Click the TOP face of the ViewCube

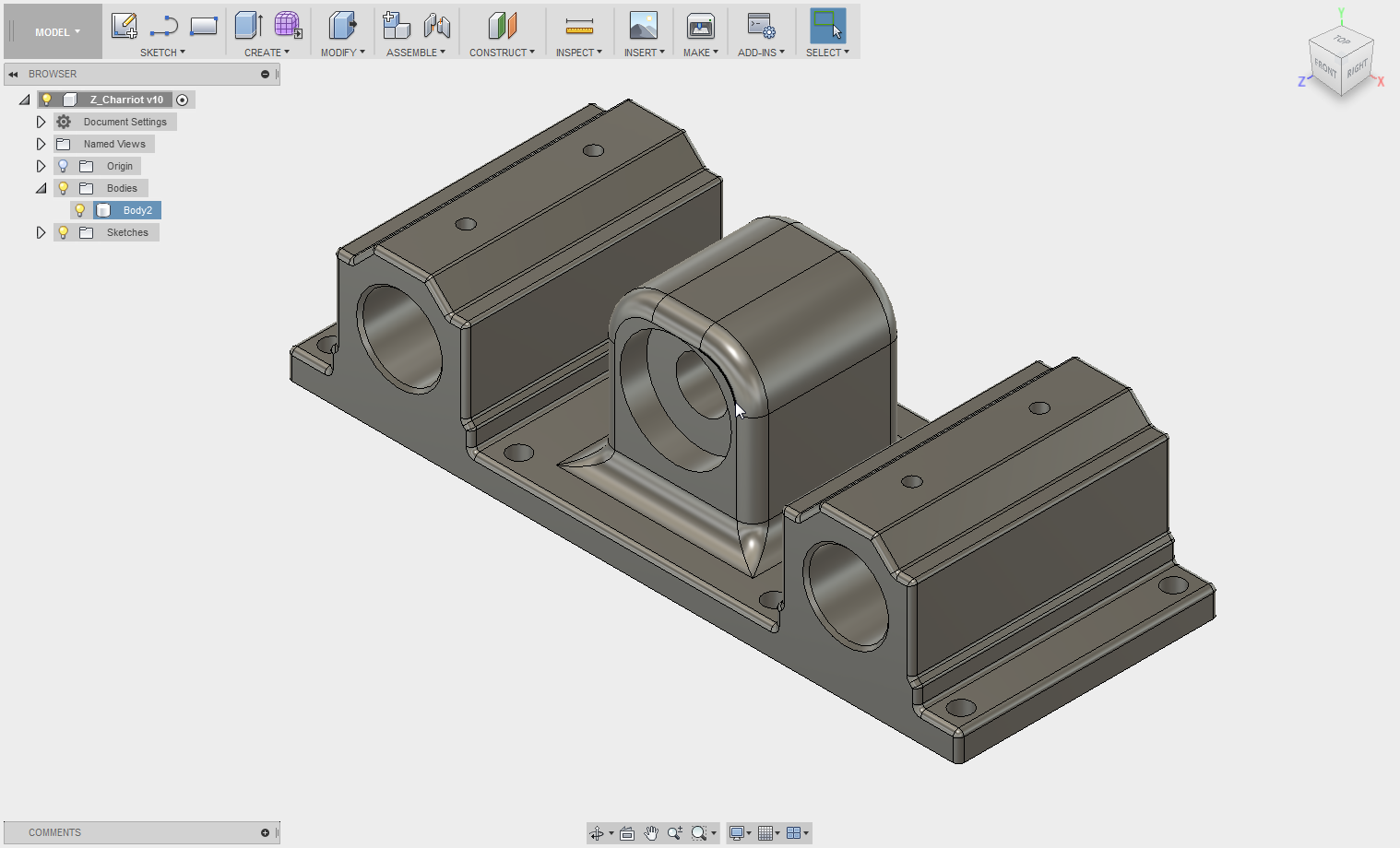click(1342, 41)
